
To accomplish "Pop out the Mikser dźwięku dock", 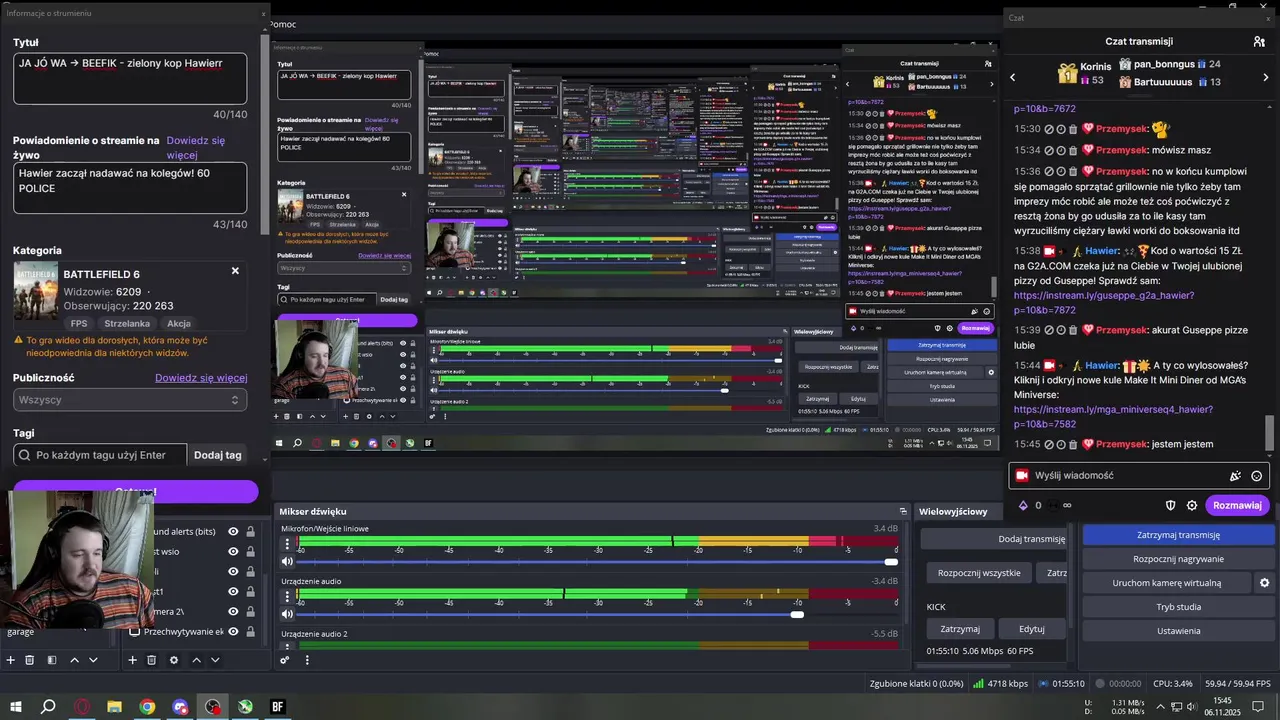I will [903, 511].
